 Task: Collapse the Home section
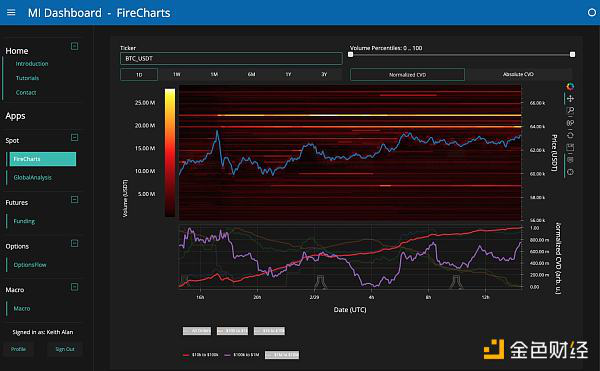click(x=75, y=46)
